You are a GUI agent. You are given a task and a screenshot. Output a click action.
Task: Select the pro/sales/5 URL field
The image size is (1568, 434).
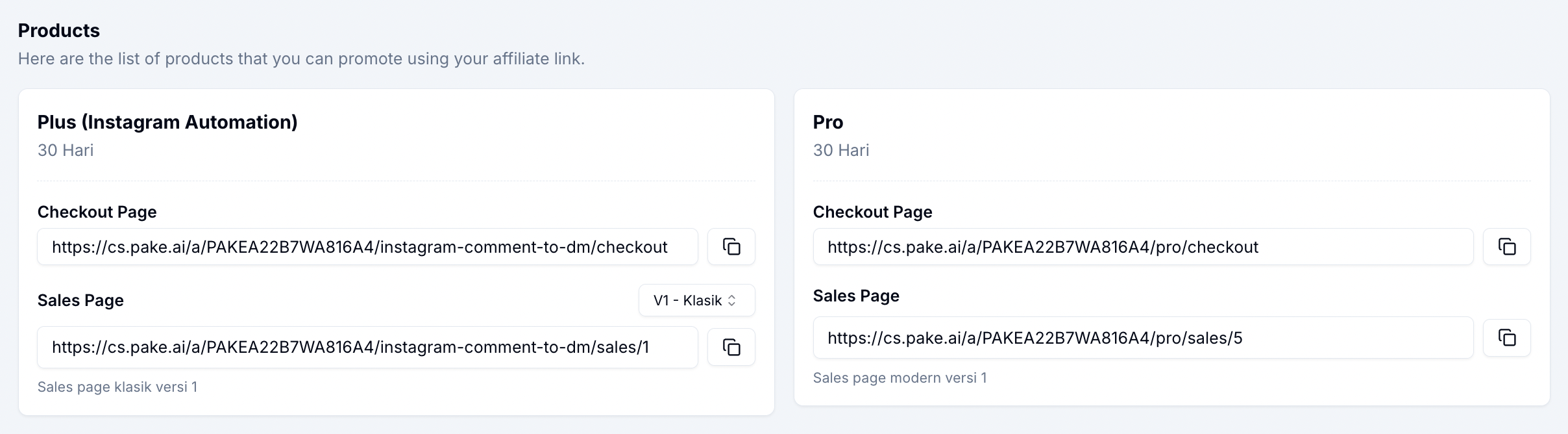tap(1142, 338)
